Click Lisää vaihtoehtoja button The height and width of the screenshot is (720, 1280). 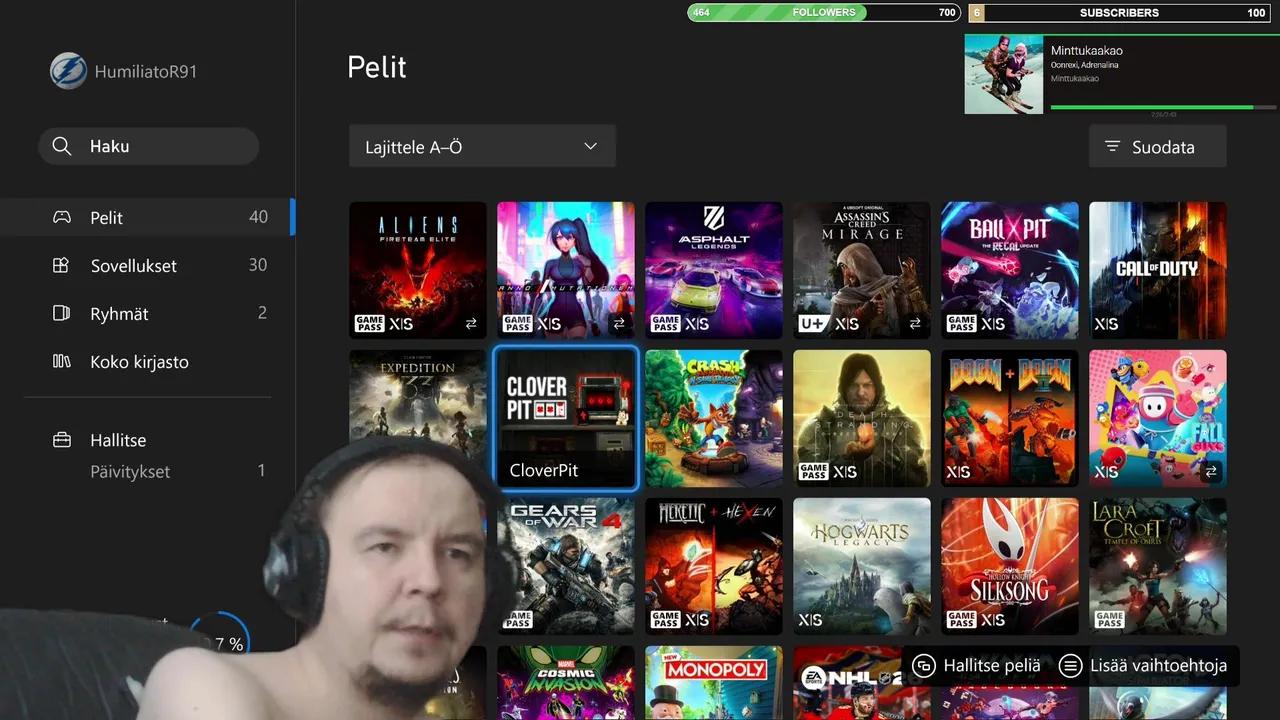coord(1143,665)
